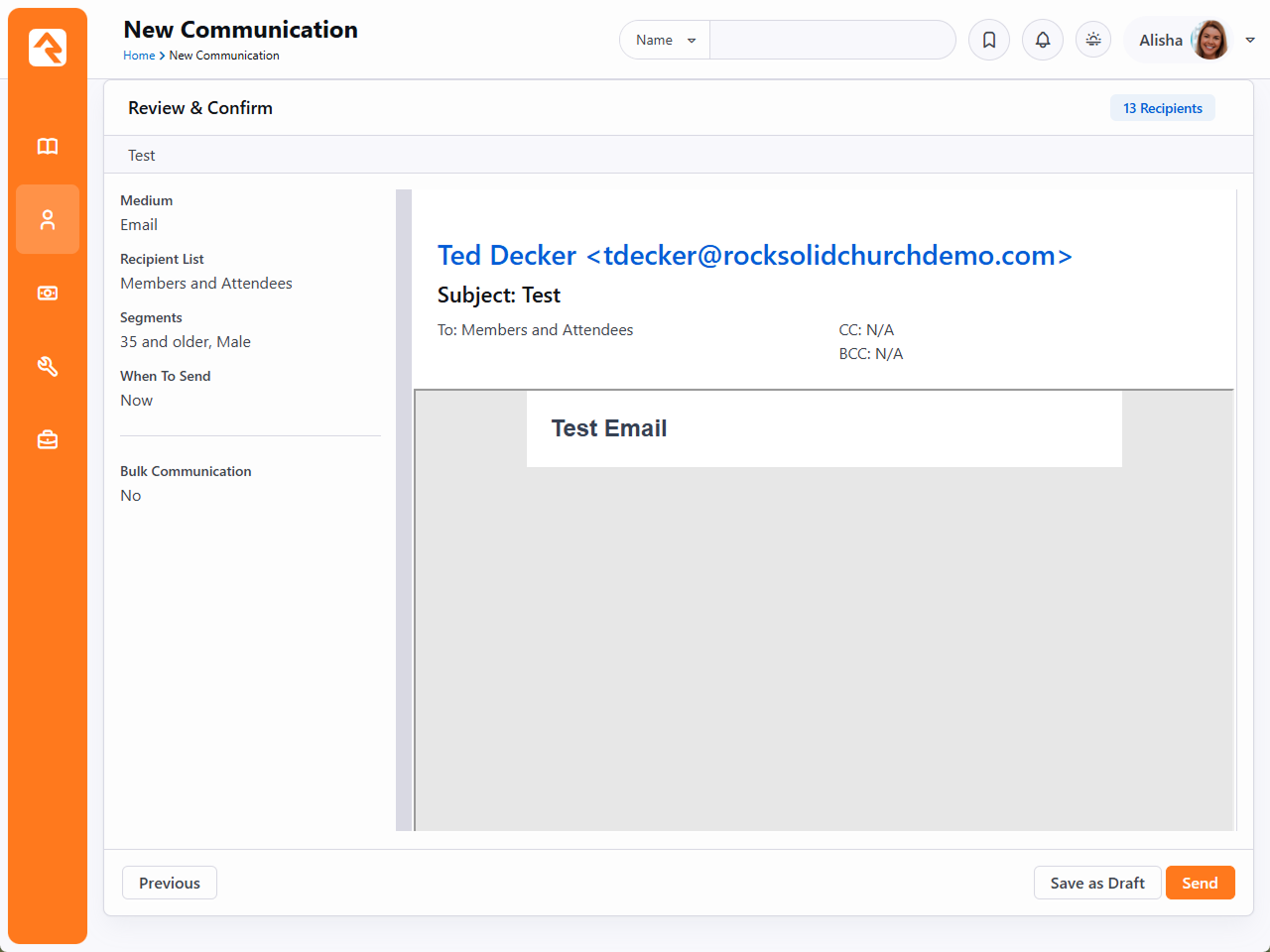Viewport: 1270px width, 952px height.
Task: Open the wrench Admin Tools icon
Action: coord(48,367)
